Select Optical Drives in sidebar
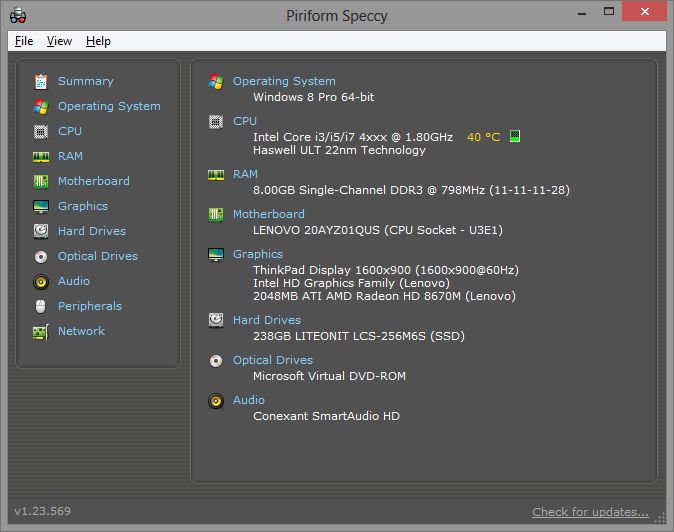Image resolution: width=674 pixels, height=532 pixels. [x=98, y=256]
